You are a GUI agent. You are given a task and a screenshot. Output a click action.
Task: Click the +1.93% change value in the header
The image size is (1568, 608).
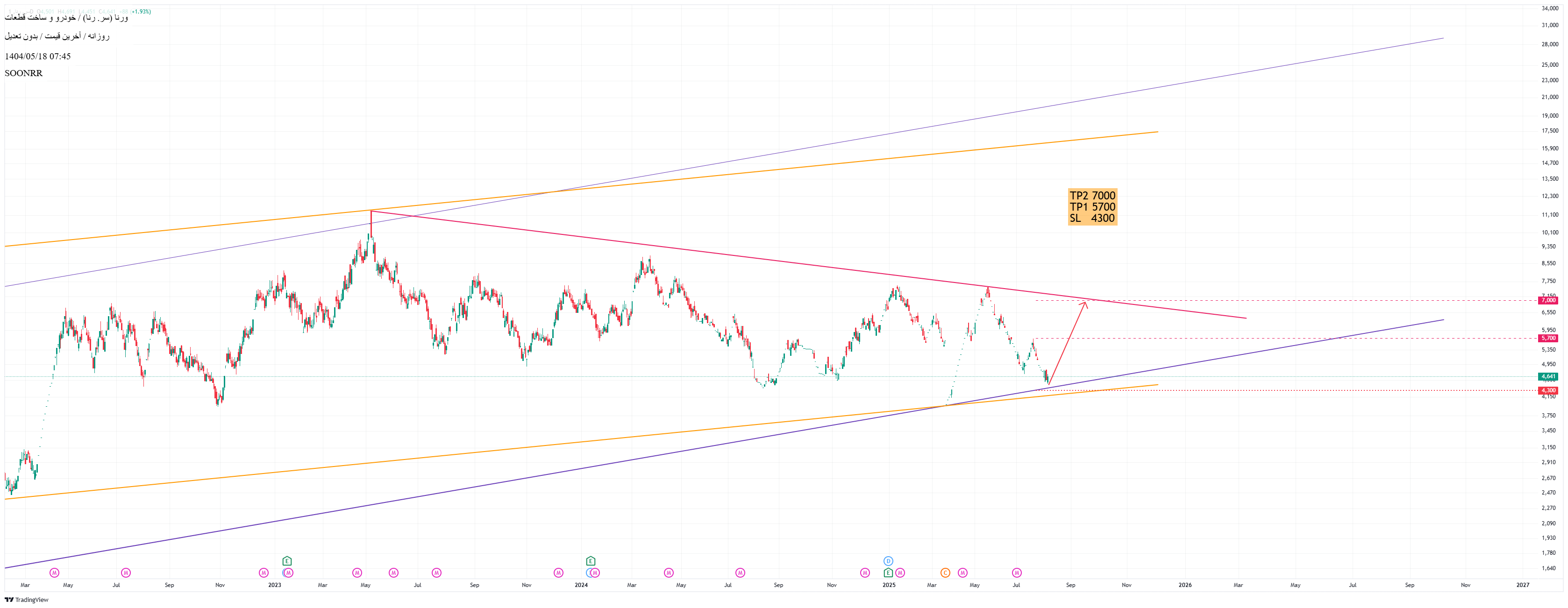click(141, 12)
